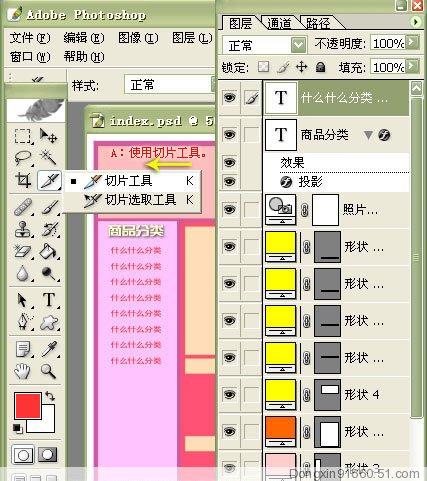Open the 不透明度 opacity slider arrow
The image size is (427, 481).
coord(413,43)
